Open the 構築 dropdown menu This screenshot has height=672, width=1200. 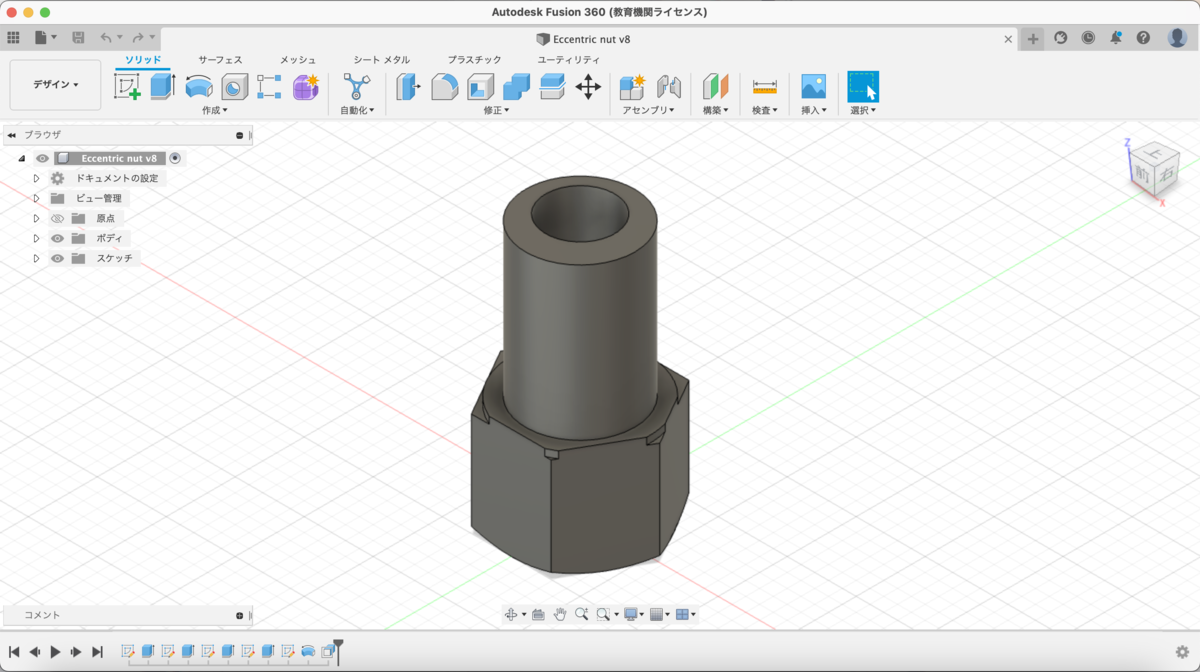pos(715,110)
